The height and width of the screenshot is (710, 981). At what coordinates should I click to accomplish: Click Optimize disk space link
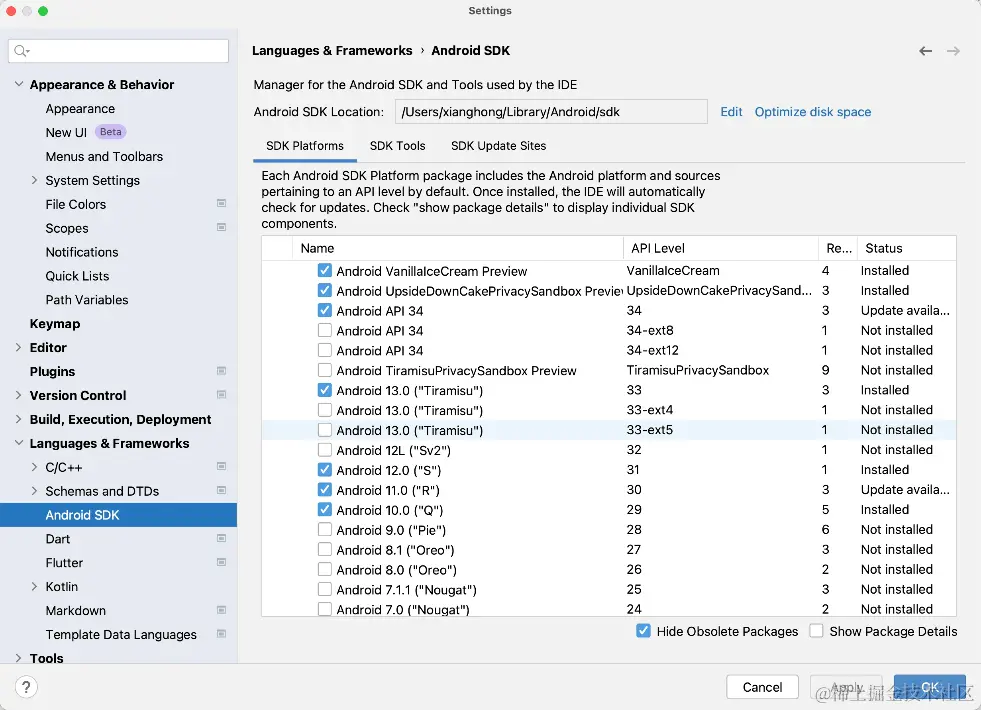click(x=813, y=112)
